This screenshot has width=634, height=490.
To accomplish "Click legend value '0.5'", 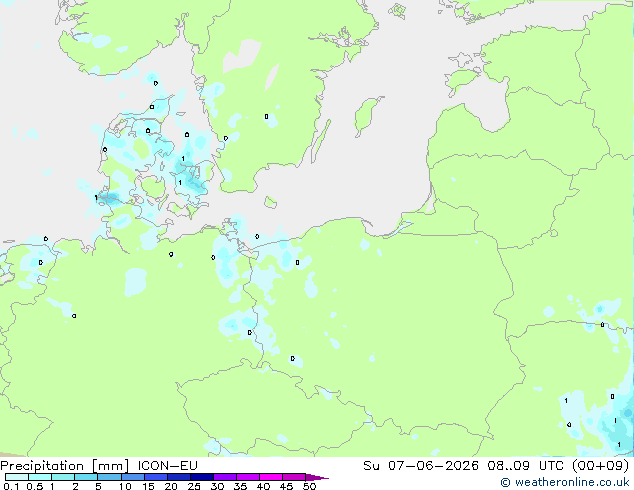I will click(34, 486).
